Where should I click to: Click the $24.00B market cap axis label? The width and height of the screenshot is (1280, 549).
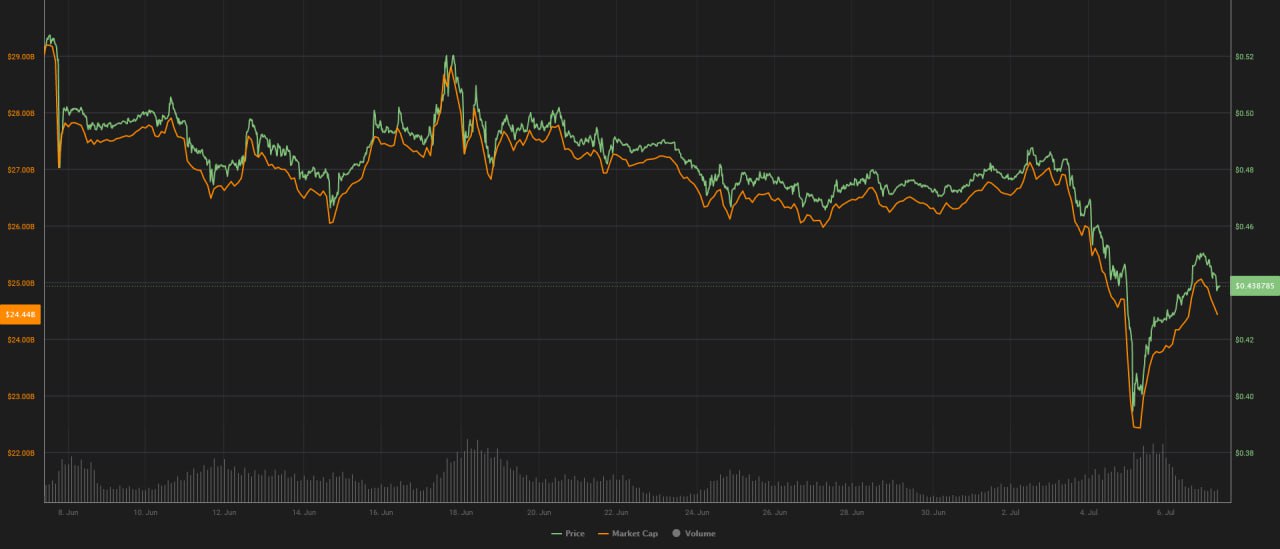[x=20, y=340]
